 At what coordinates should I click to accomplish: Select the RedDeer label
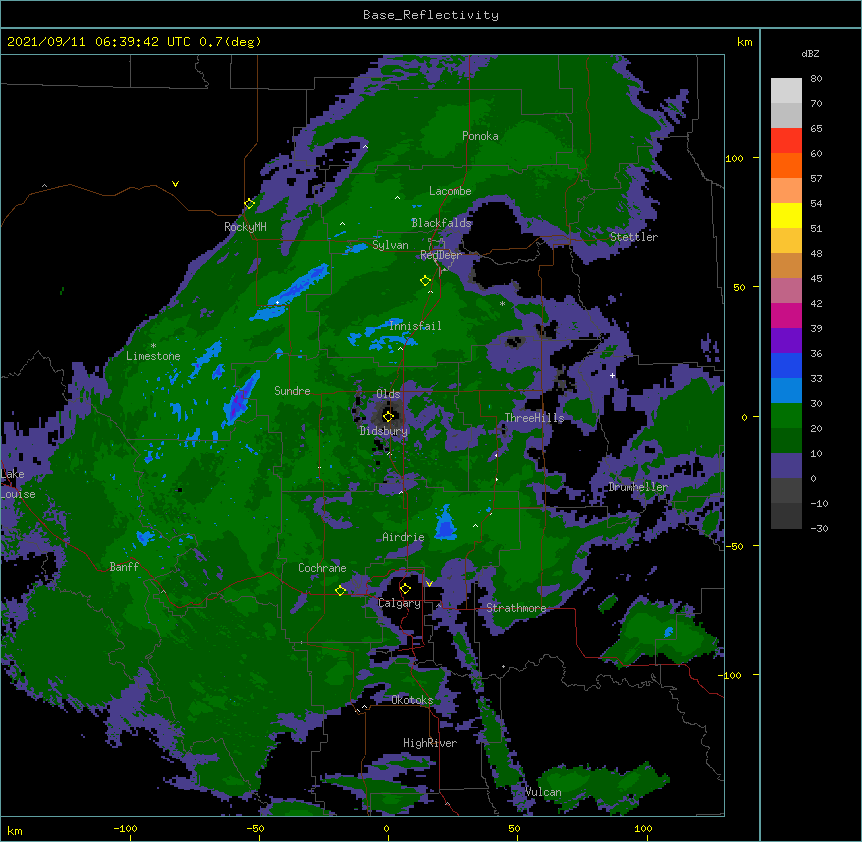(440, 255)
